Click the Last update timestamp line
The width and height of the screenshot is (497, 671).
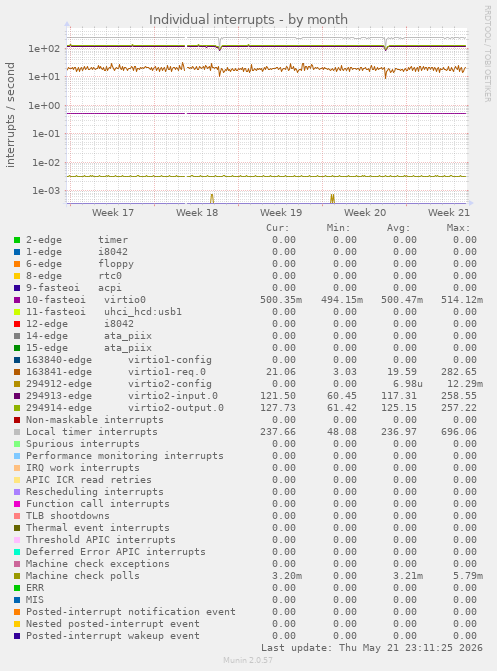tap(372, 647)
